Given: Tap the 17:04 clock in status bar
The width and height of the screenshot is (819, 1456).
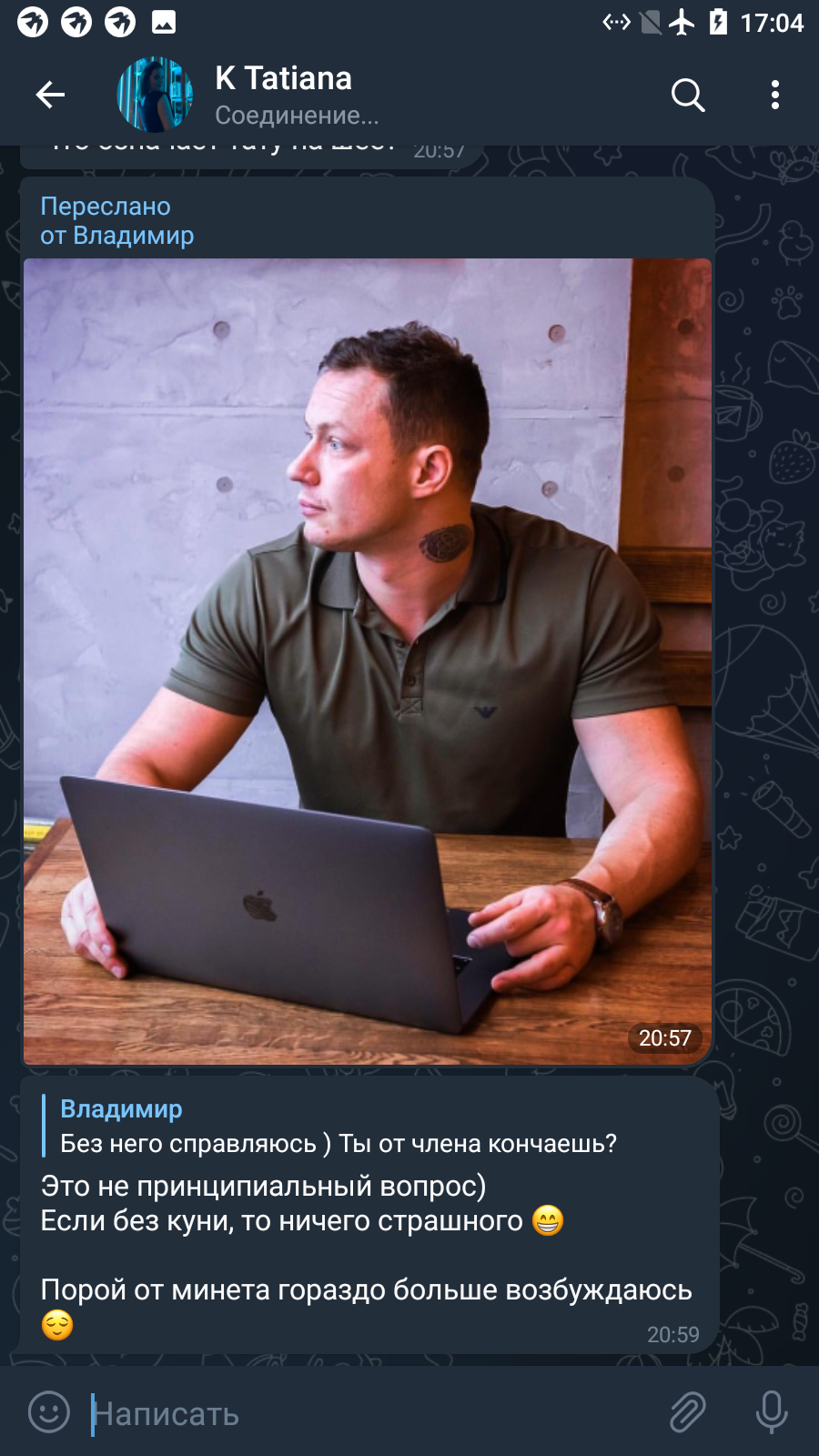Looking at the screenshot, I should tap(772, 23).
